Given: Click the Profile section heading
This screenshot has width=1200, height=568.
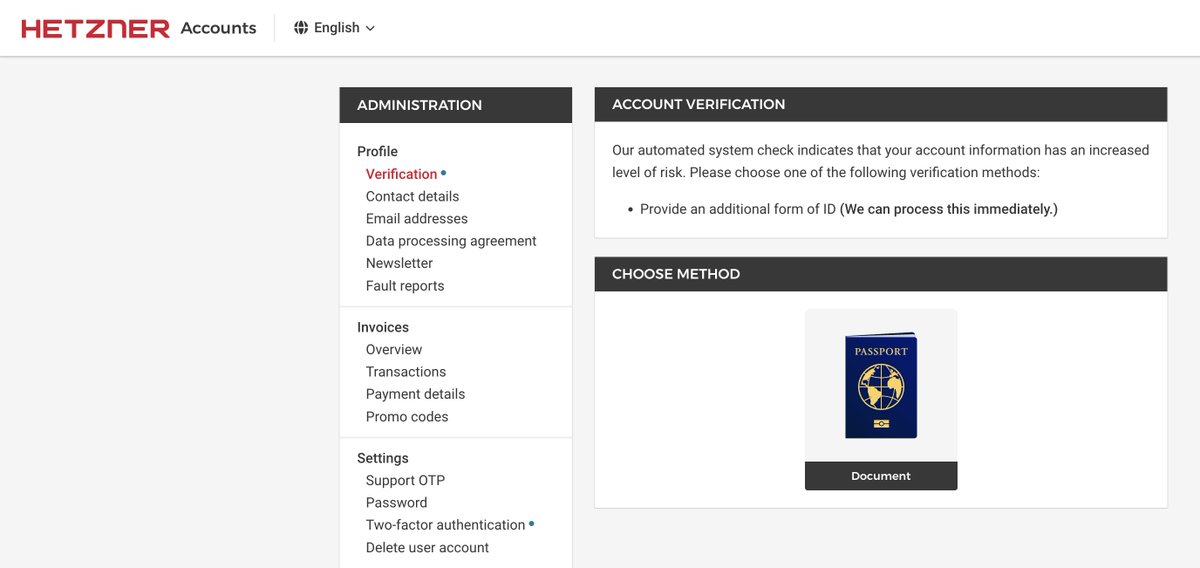Looking at the screenshot, I should pos(377,151).
